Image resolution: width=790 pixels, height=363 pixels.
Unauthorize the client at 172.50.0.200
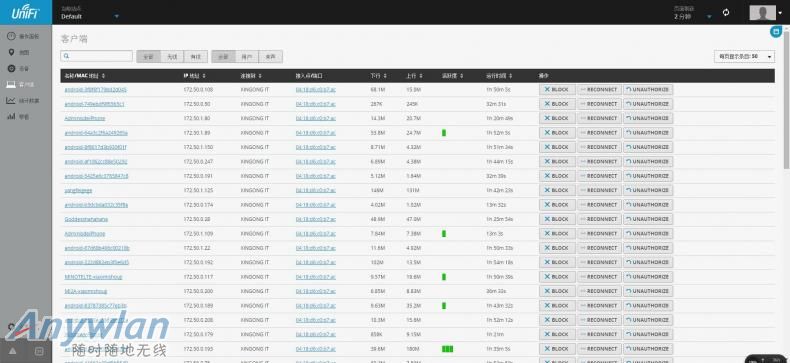coord(648,291)
